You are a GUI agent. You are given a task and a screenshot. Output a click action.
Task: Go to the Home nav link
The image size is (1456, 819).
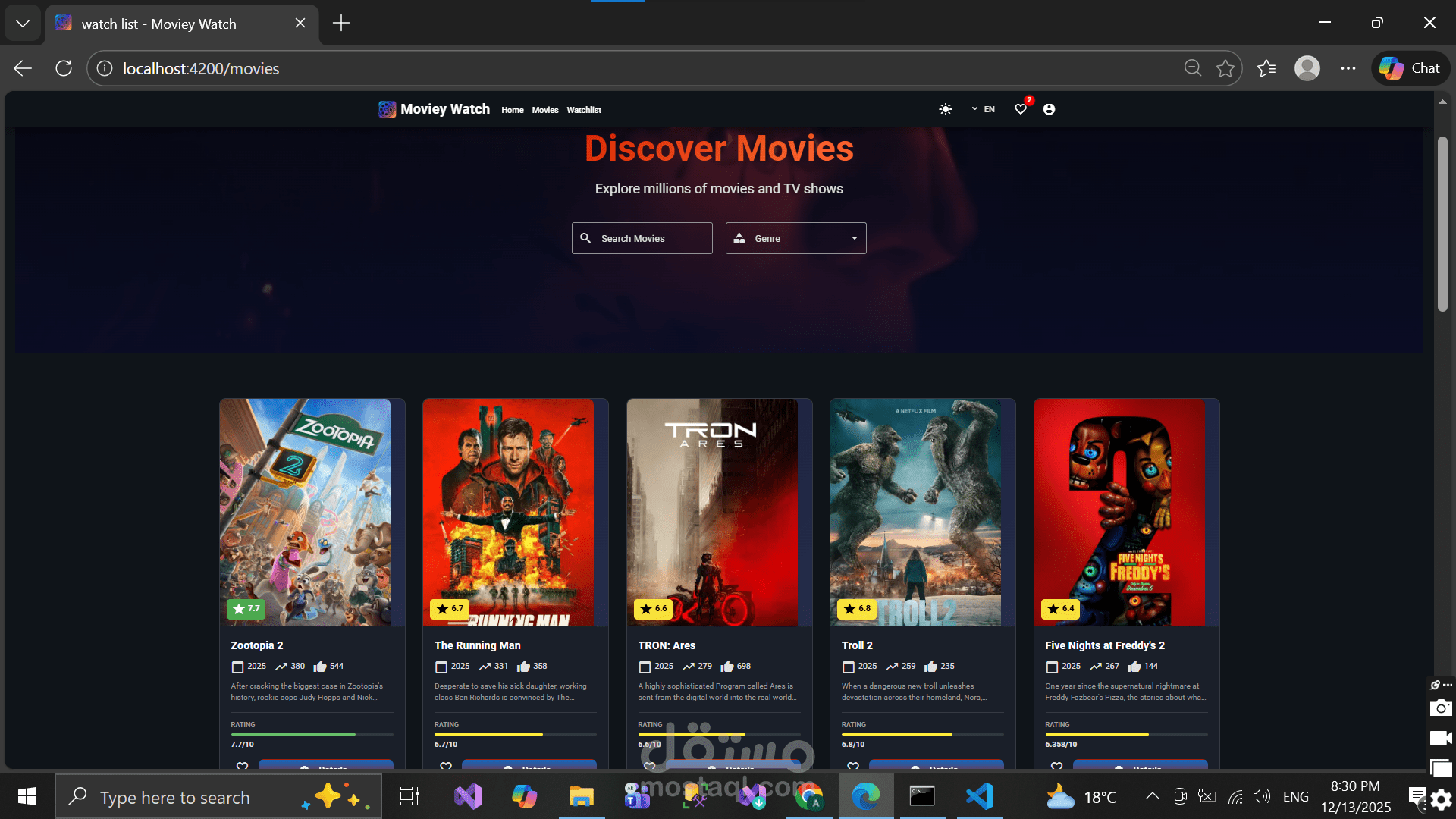pos(512,110)
